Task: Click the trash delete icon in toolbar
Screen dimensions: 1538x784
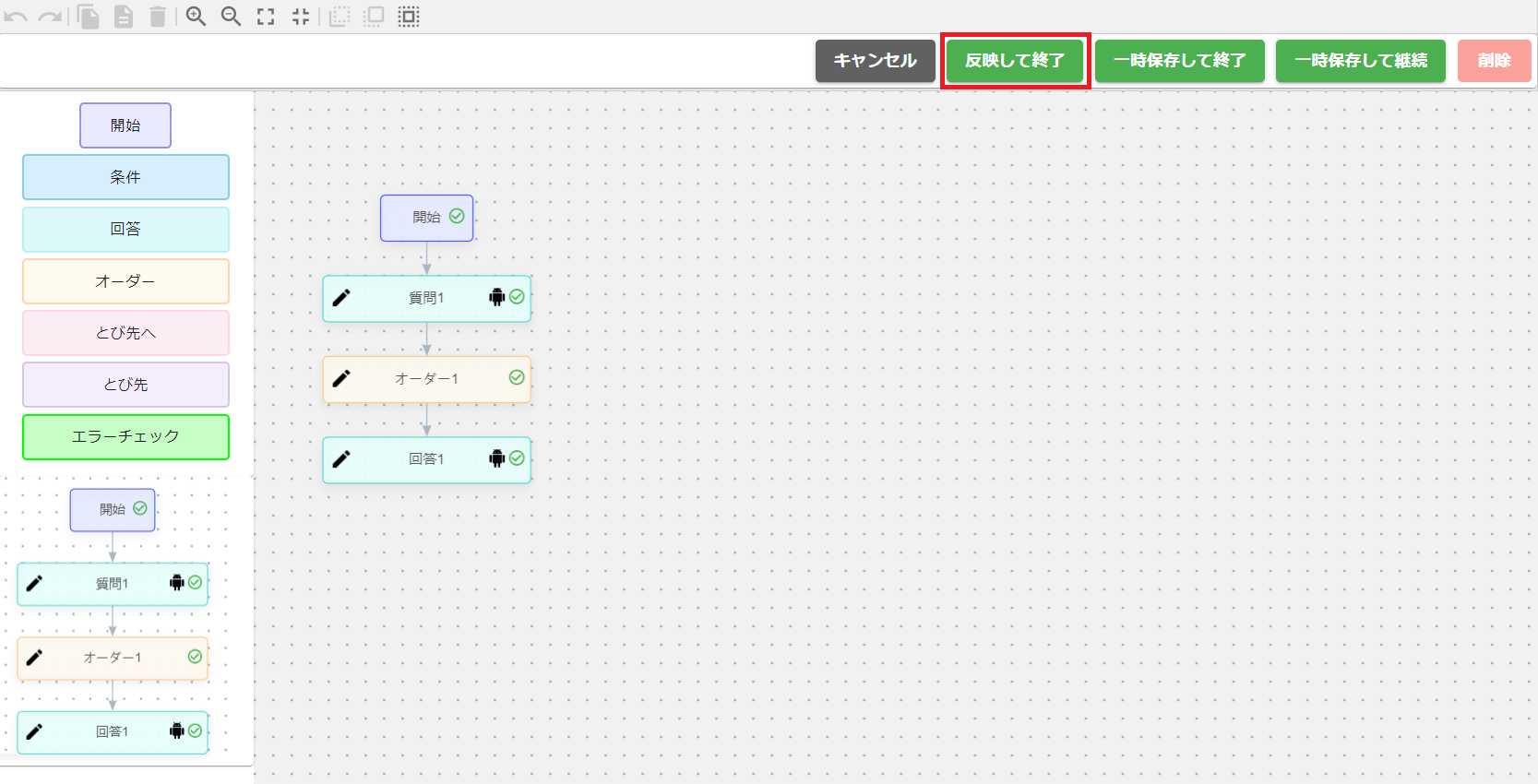Action: pos(158,17)
